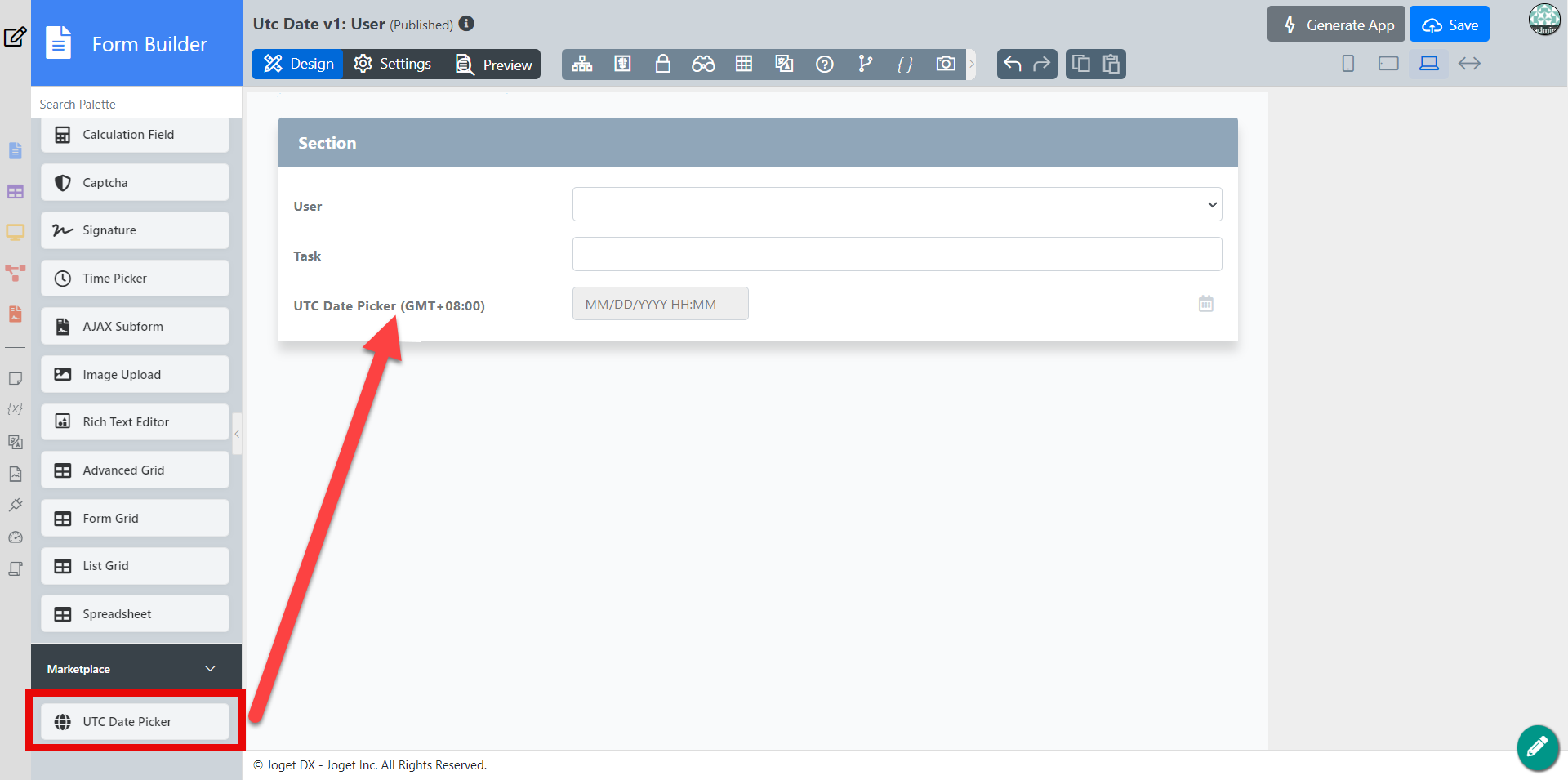Select Form Grid palette item

point(135,518)
